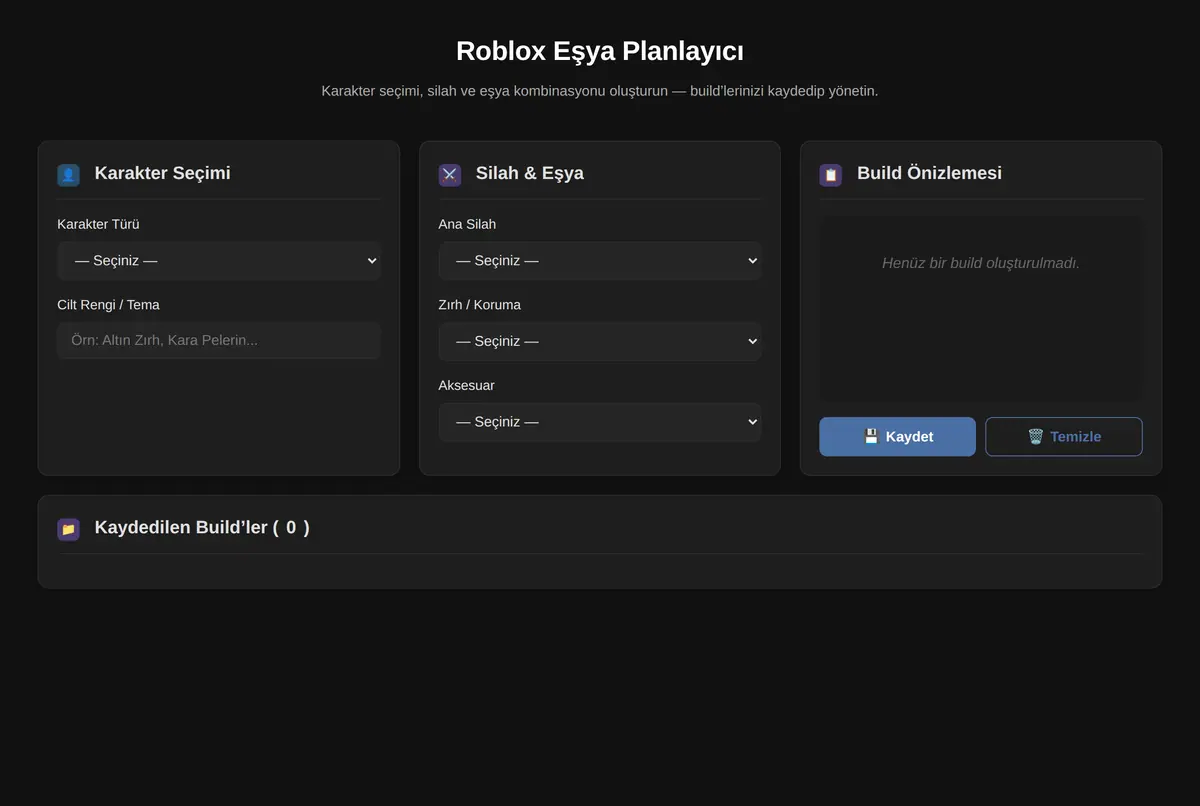The height and width of the screenshot is (806, 1200).
Task: Open the Ana Silah dropdown
Action: pos(600,260)
